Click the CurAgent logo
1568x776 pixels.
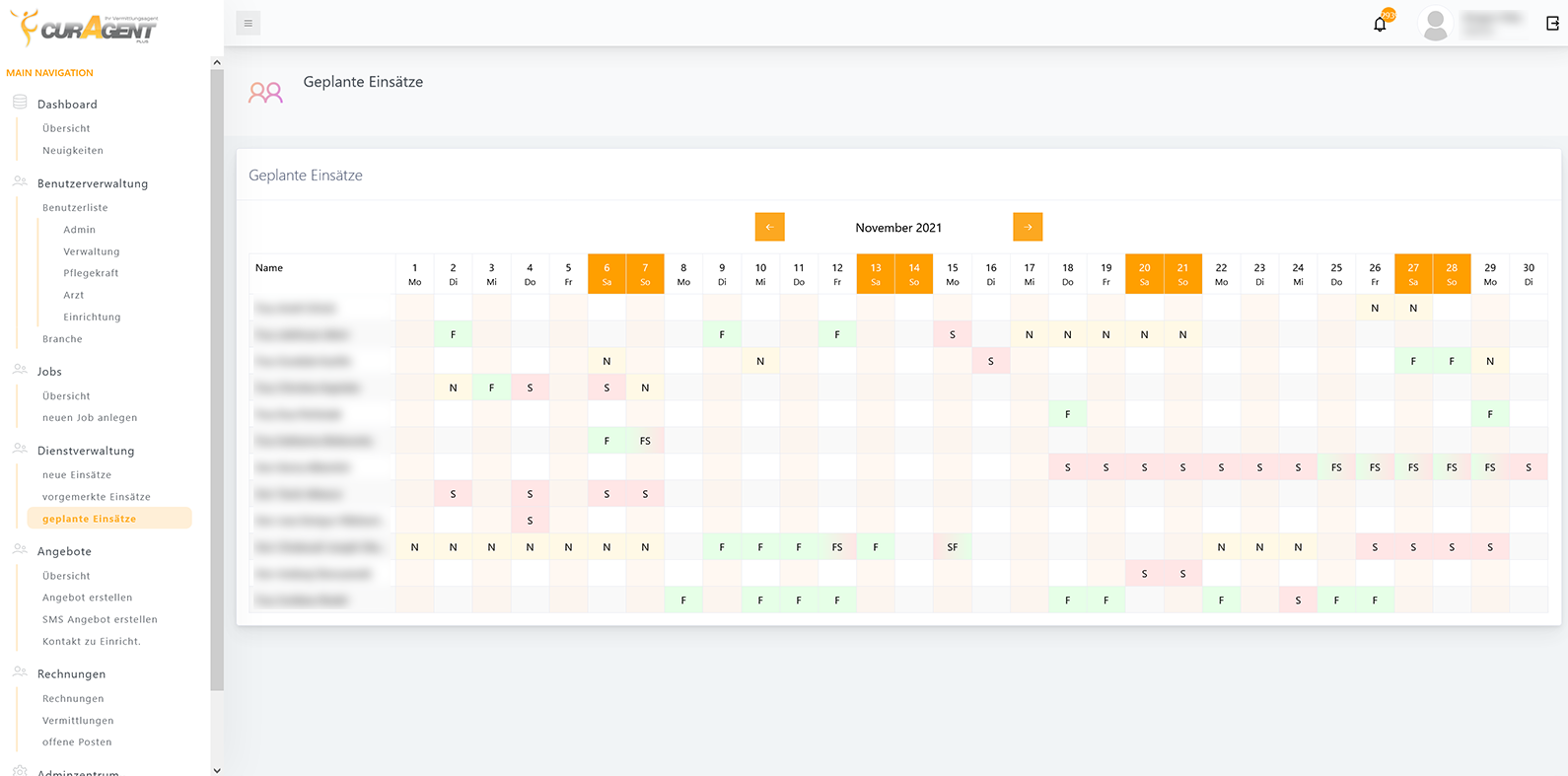point(84,28)
